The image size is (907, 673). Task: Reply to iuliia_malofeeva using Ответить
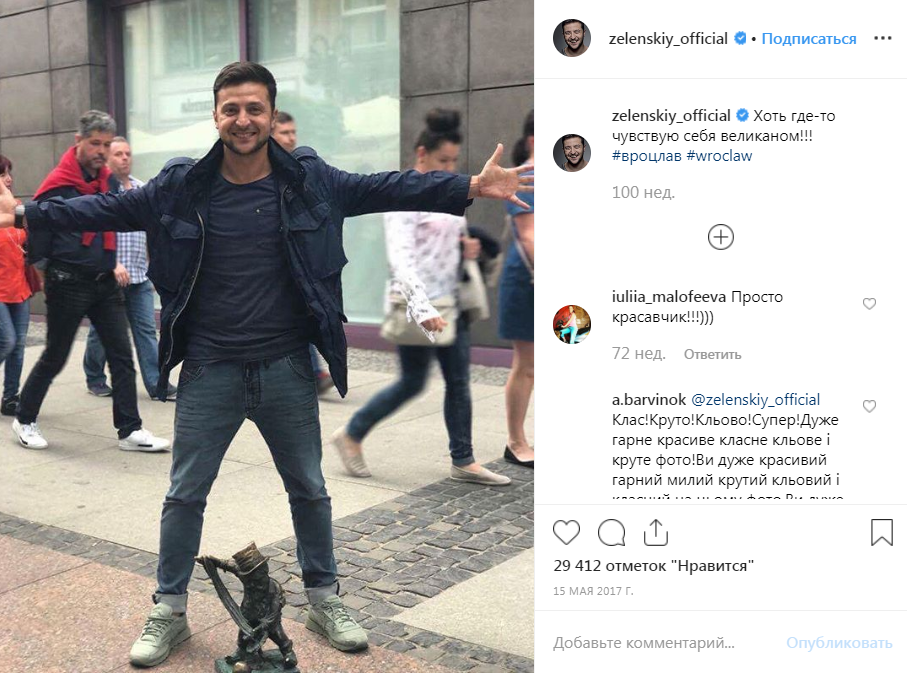(x=712, y=354)
